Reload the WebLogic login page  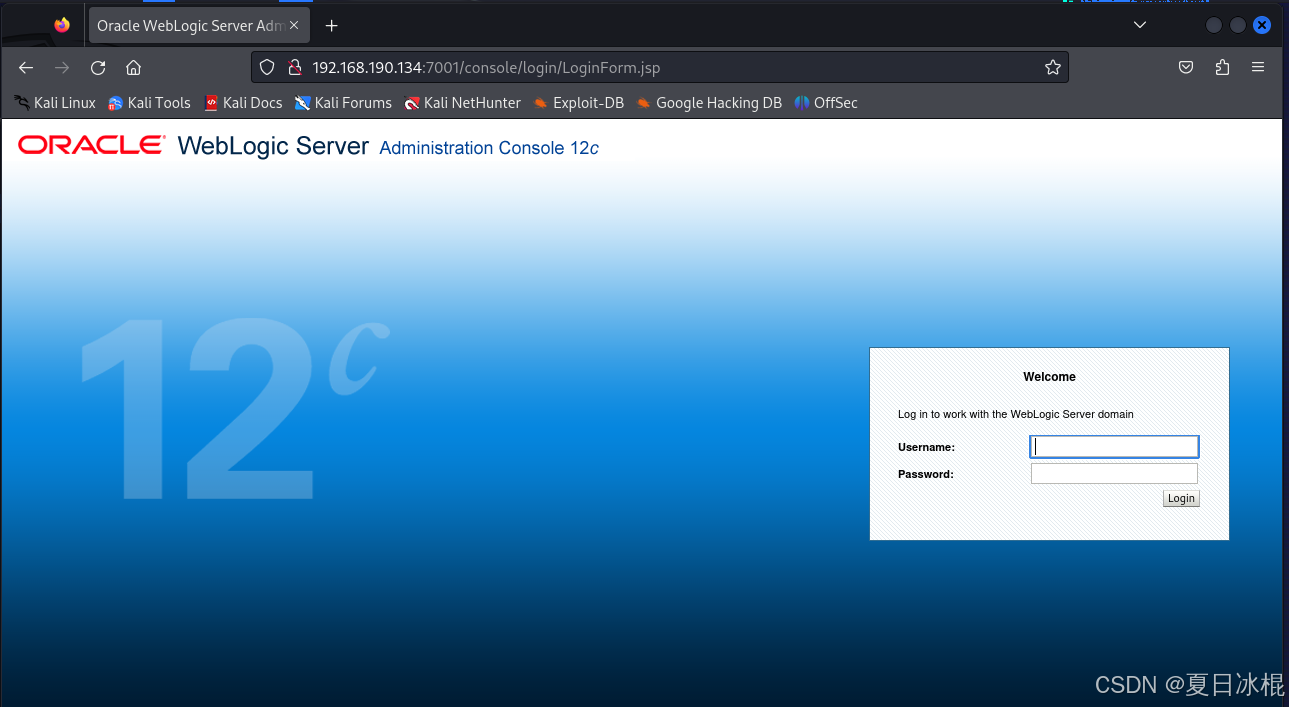[x=98, y=68]
